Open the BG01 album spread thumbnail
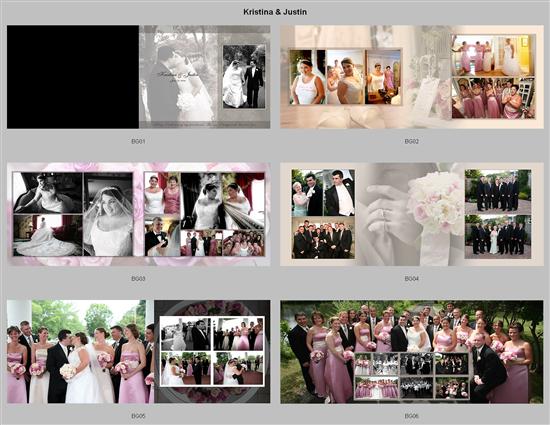 [x=139, y=77]
